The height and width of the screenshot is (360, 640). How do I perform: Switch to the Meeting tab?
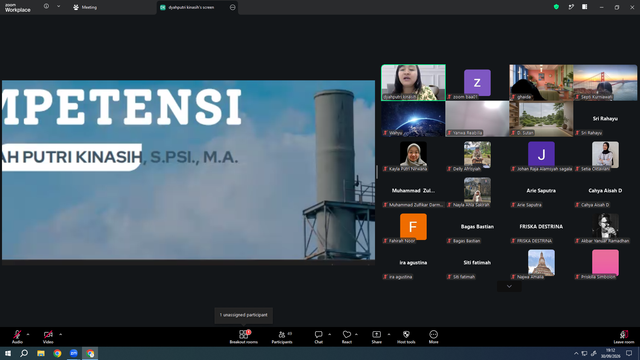tap(85, 7)
